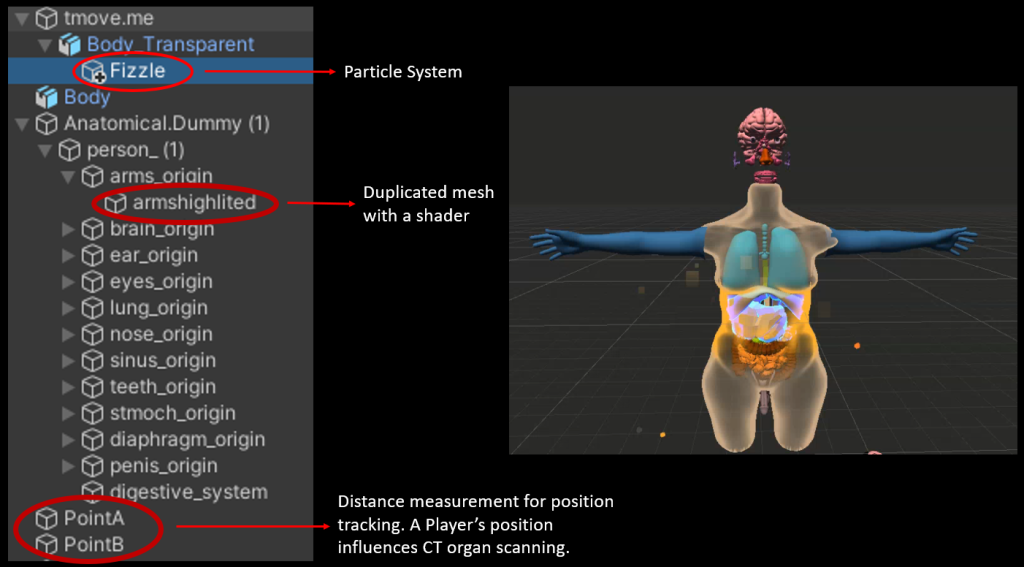Click the blue left arm mesh in viewport
This screenshot has height=567, width=1024.
(620, 241)
